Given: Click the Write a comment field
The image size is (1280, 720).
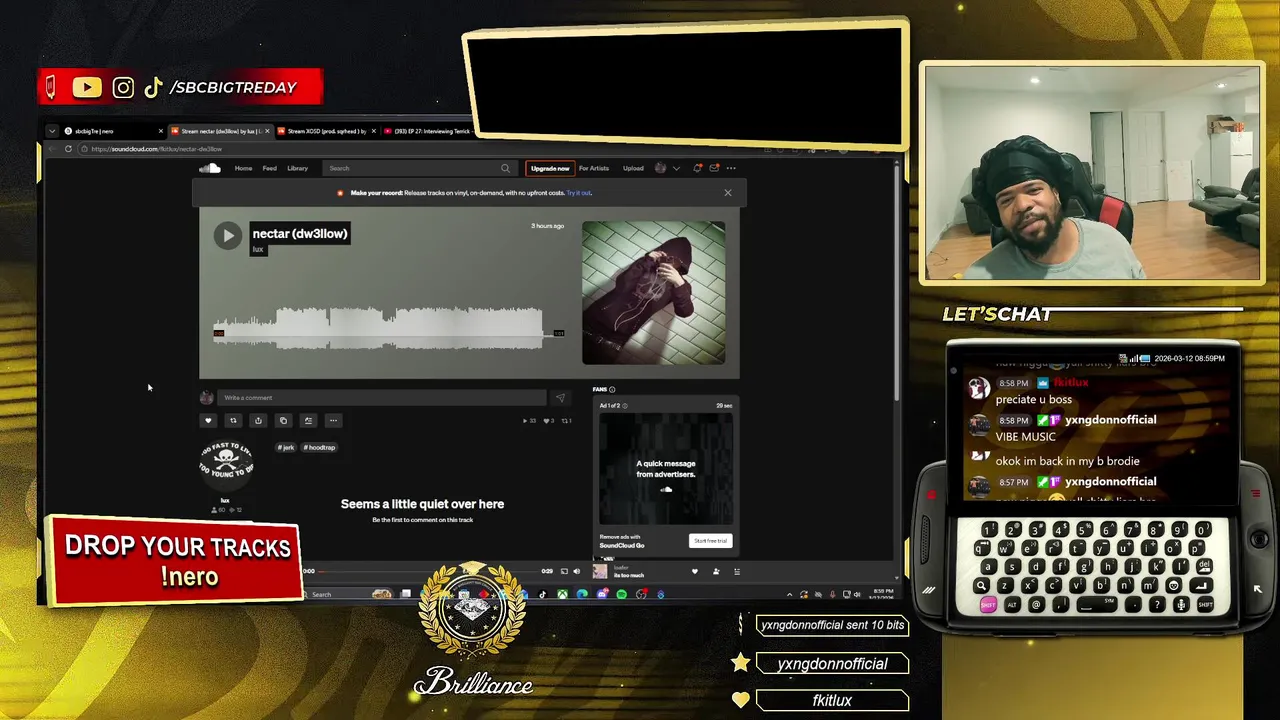Looking at the screenshot, I should (382, 398).
